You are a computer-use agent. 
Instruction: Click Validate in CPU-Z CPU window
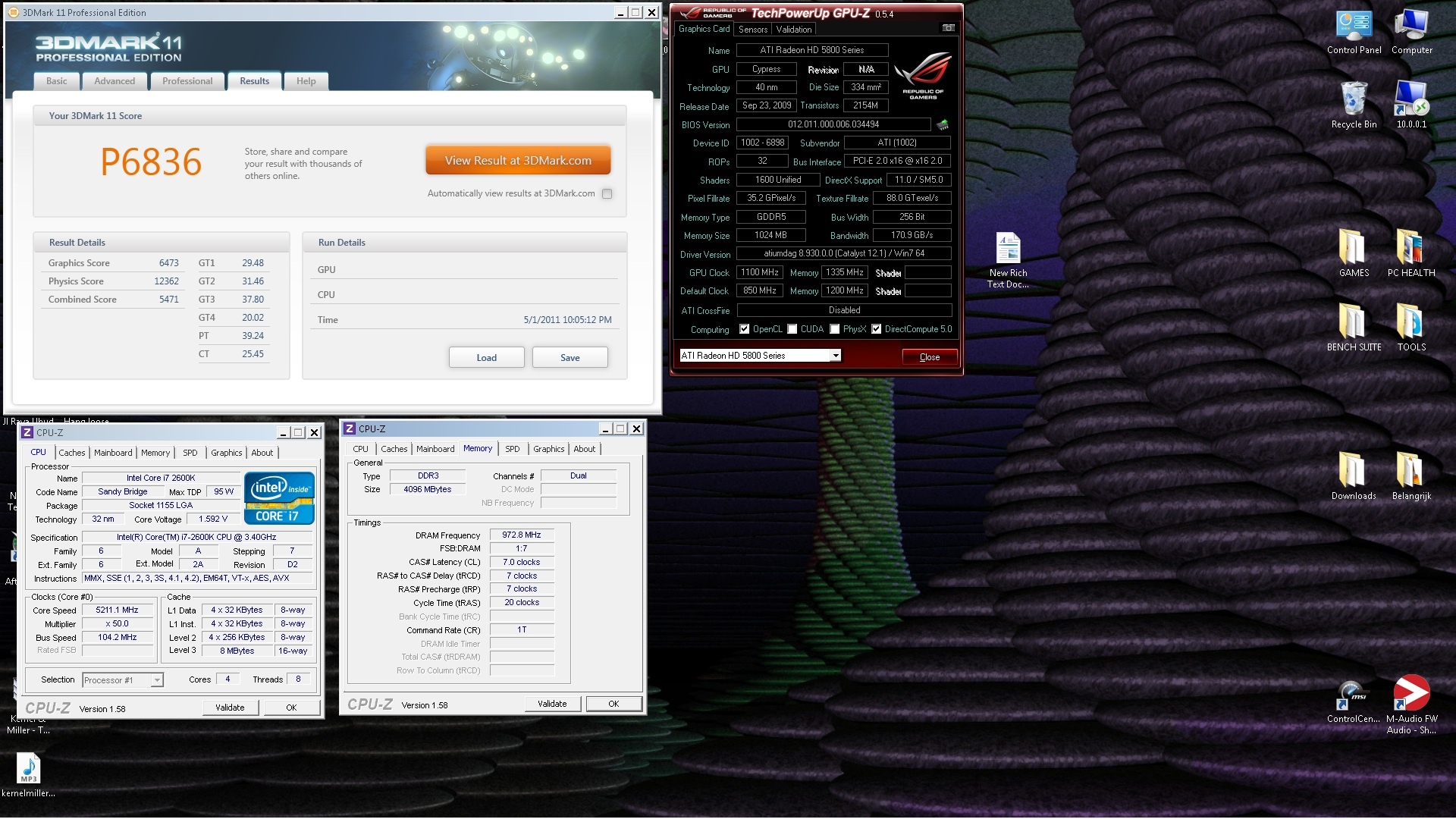coord(230,708)
